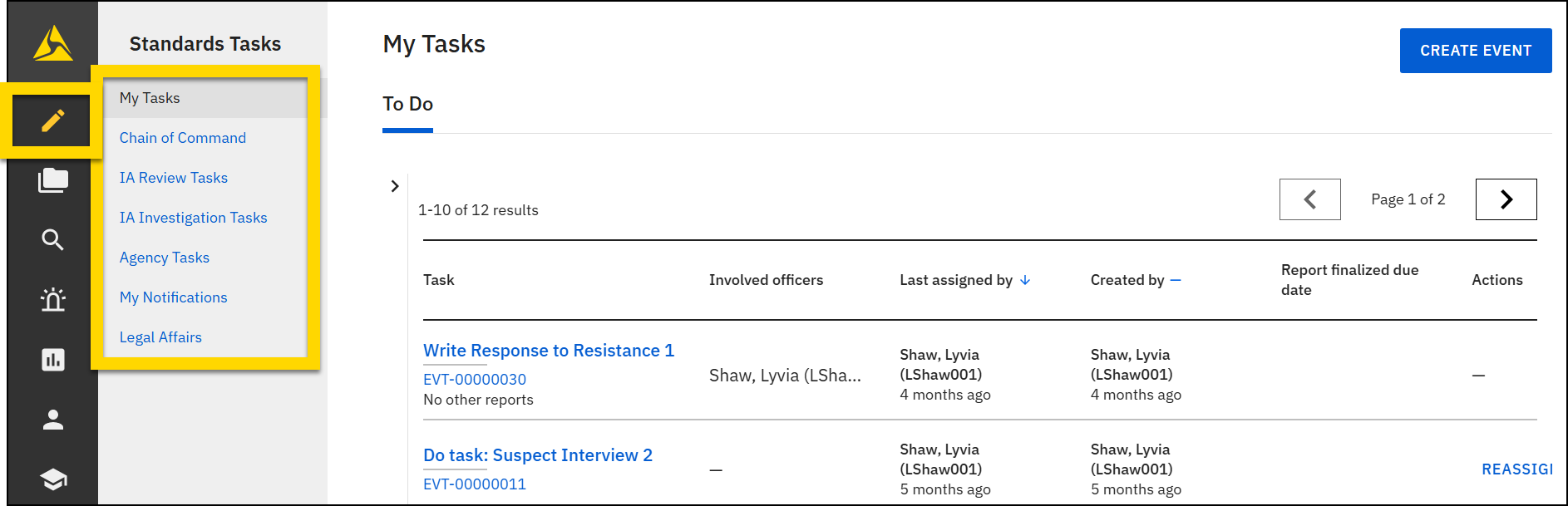Open Write Response to Resistance 1 task
Viewport: 1568px width, 506px height.
(548, 351)
